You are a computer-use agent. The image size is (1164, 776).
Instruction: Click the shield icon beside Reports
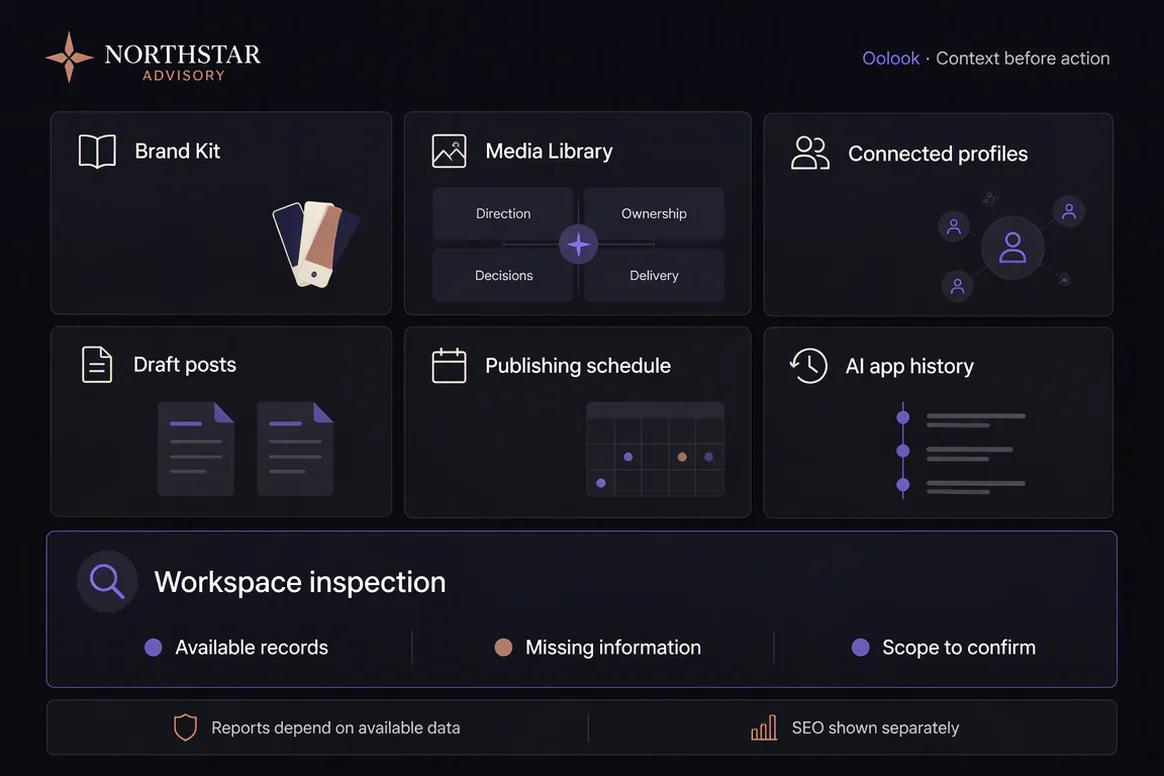[x=185, y=728]
